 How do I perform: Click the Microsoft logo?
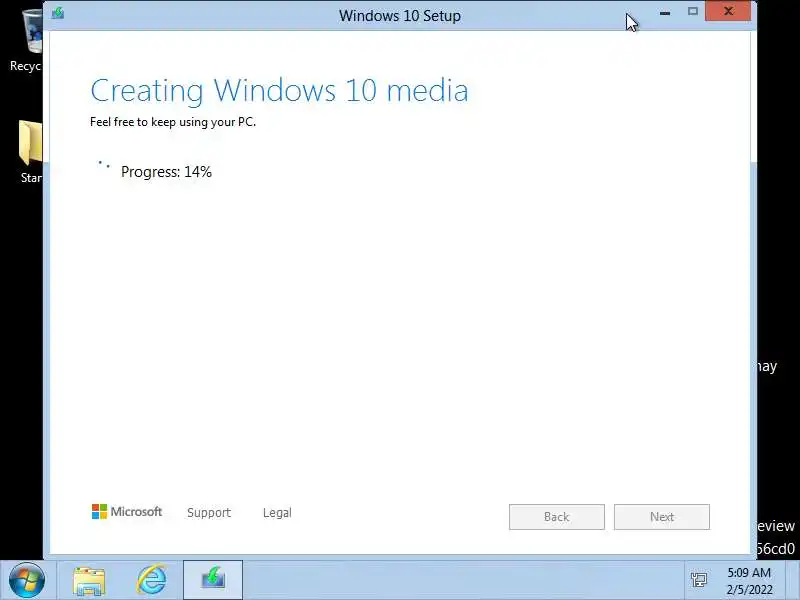127,511
